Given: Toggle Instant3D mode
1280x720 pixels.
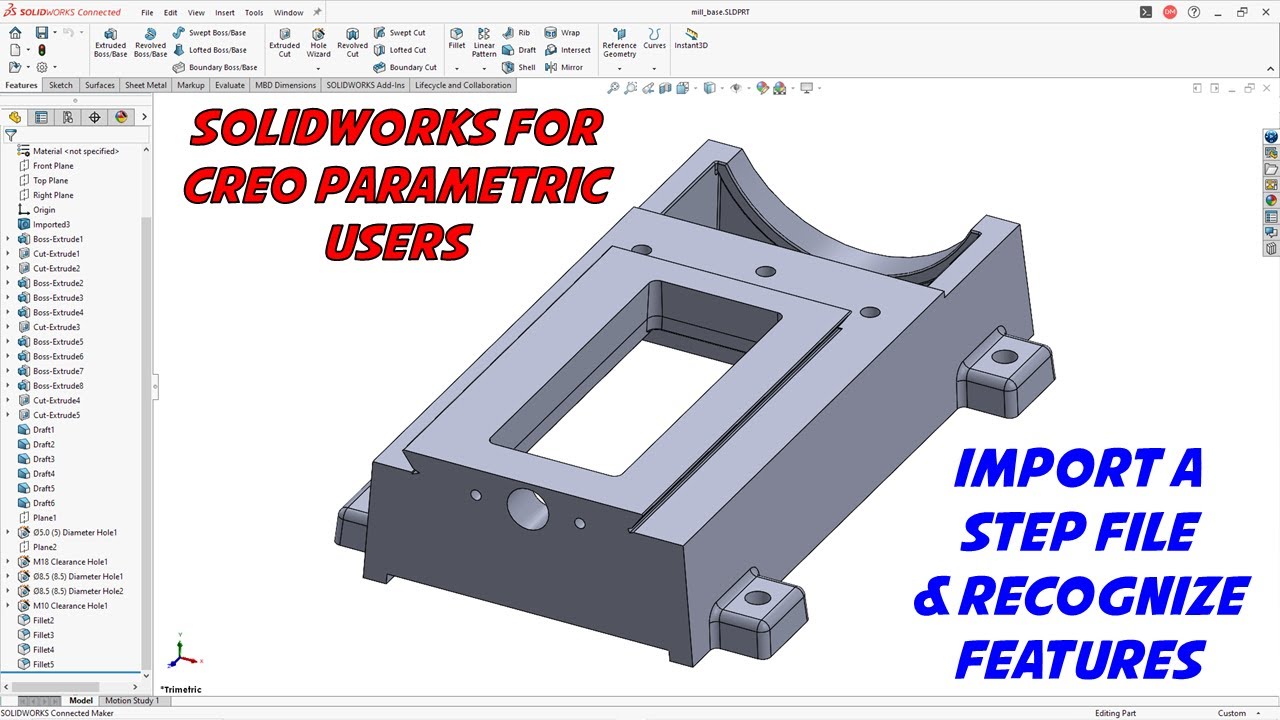Looking at the screenshot, I should [691, 38].
